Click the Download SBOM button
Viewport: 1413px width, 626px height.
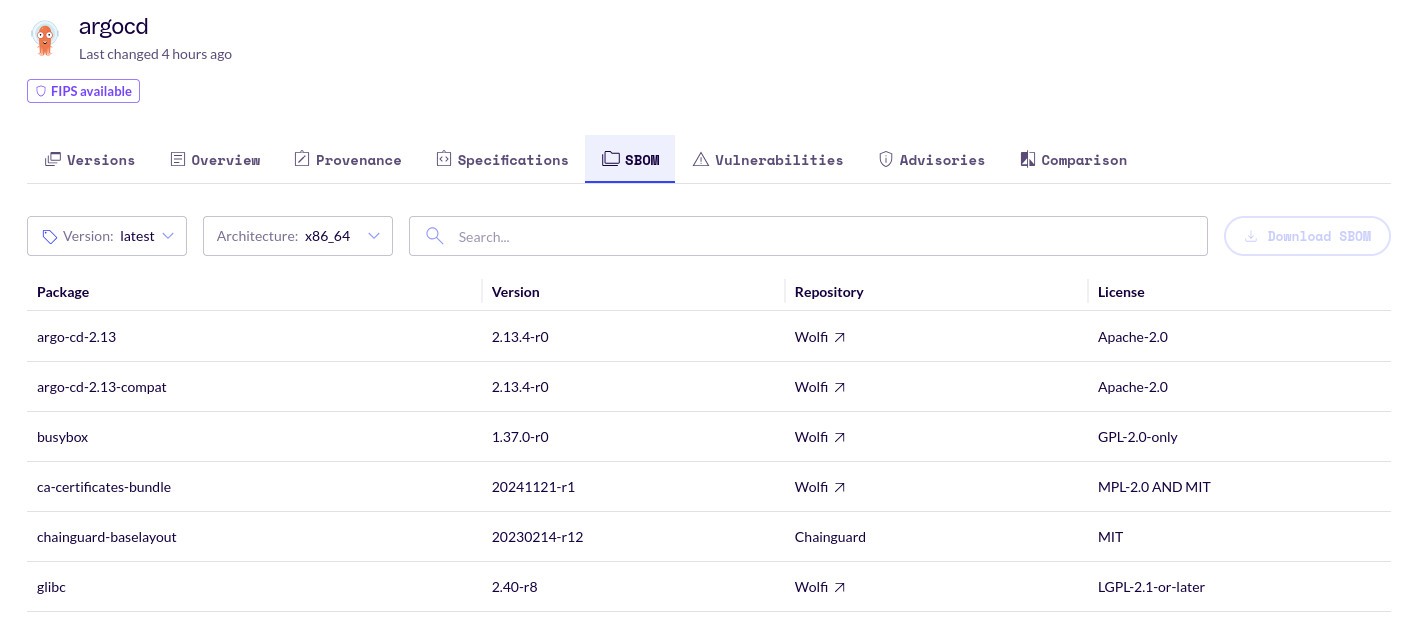[x=1307, y=236]
